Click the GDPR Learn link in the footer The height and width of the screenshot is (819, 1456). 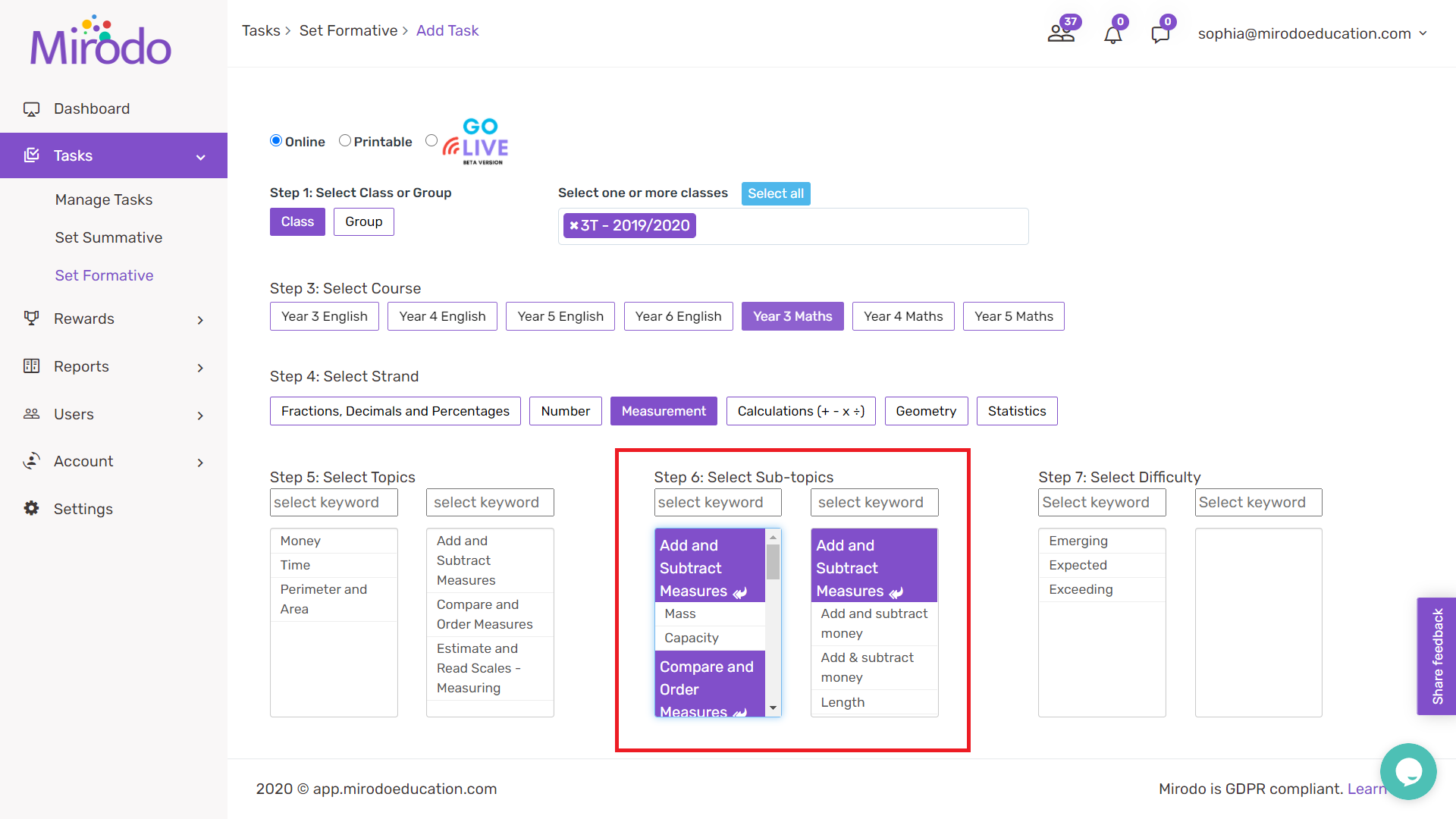[x=1367, y=789]
